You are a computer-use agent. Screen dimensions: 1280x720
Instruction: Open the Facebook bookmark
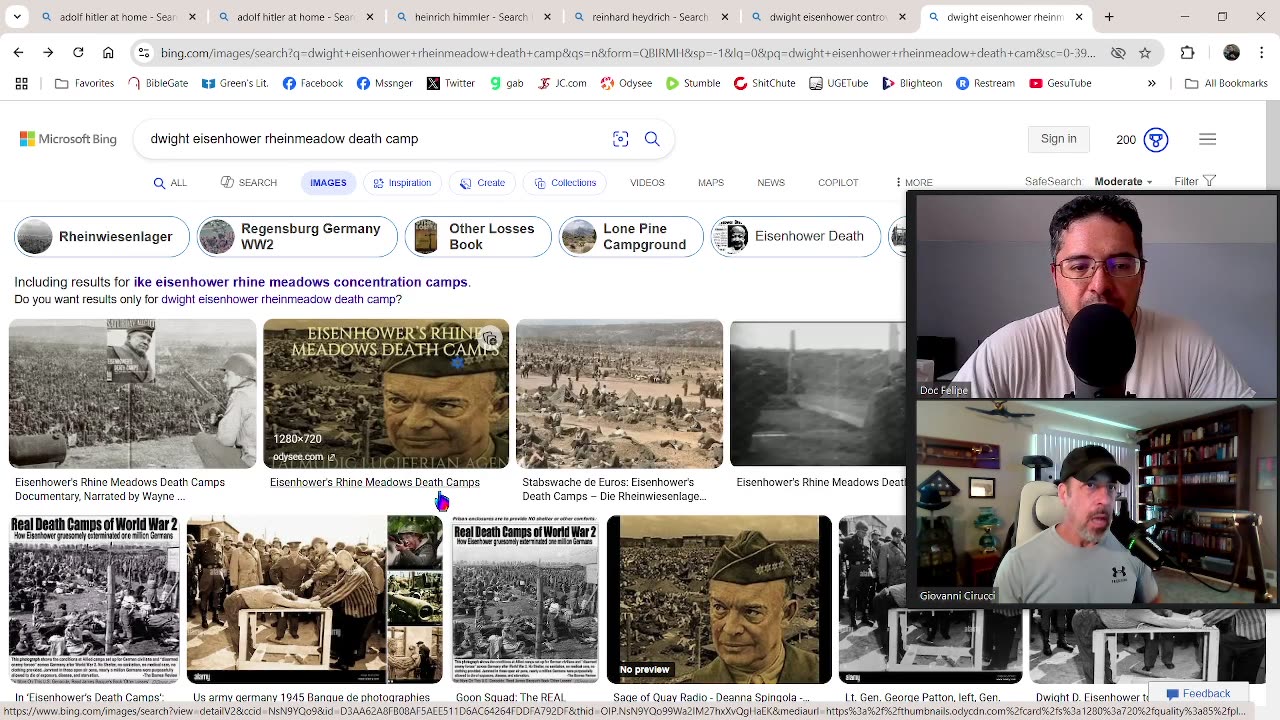[x=312, y=83]
